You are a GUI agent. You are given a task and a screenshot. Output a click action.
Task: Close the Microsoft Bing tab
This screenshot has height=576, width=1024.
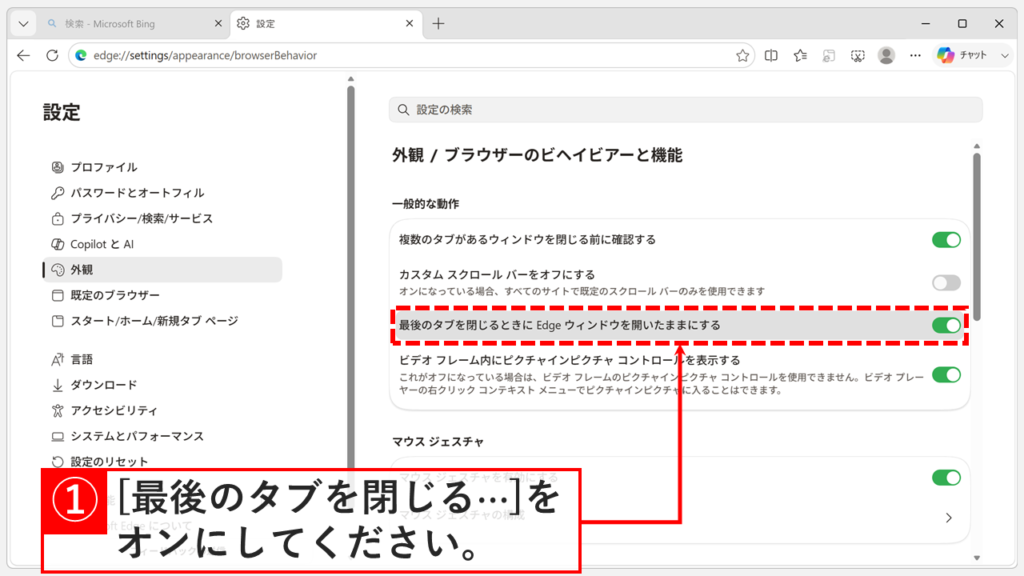pyautogui.click(x=218, y=24)
